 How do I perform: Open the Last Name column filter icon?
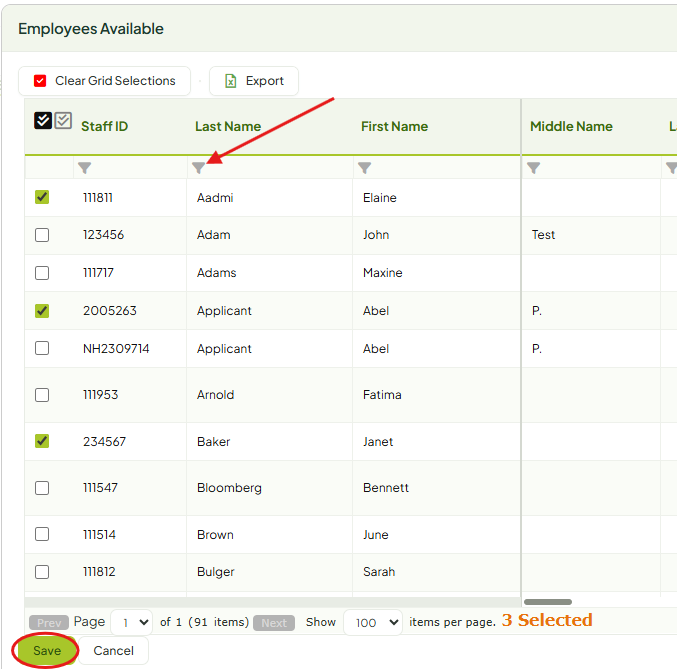click(198, 168)
